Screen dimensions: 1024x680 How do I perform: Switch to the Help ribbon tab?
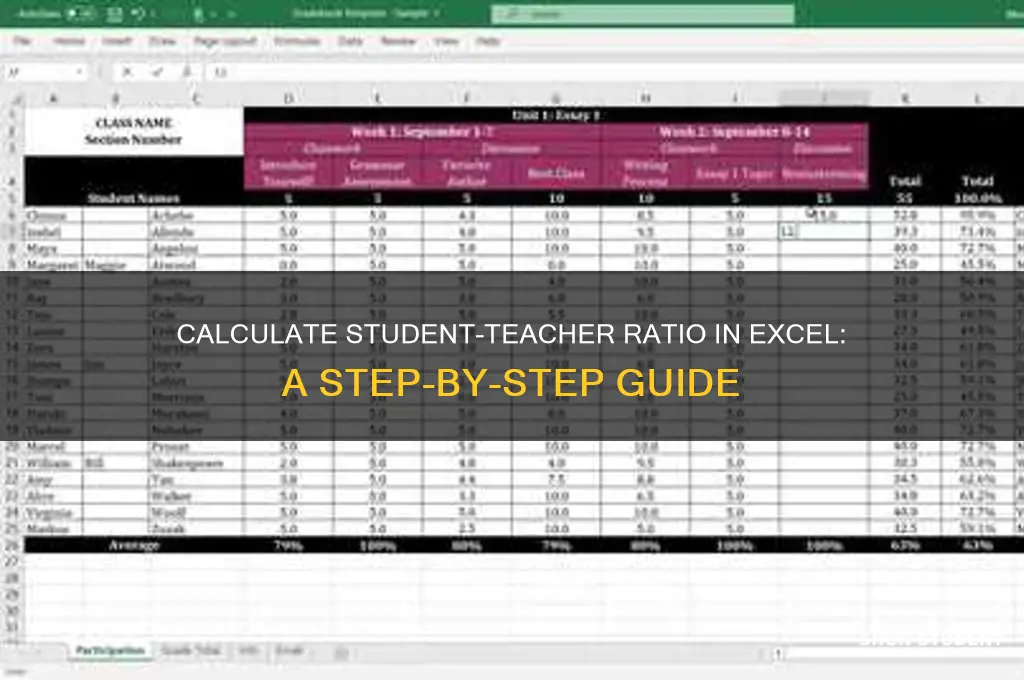[x=488, y=41]
